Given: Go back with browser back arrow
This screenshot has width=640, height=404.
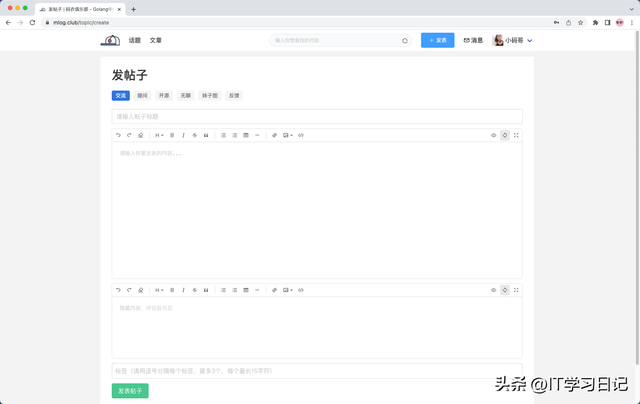Looking at the screenshot, I should [8, 22].
